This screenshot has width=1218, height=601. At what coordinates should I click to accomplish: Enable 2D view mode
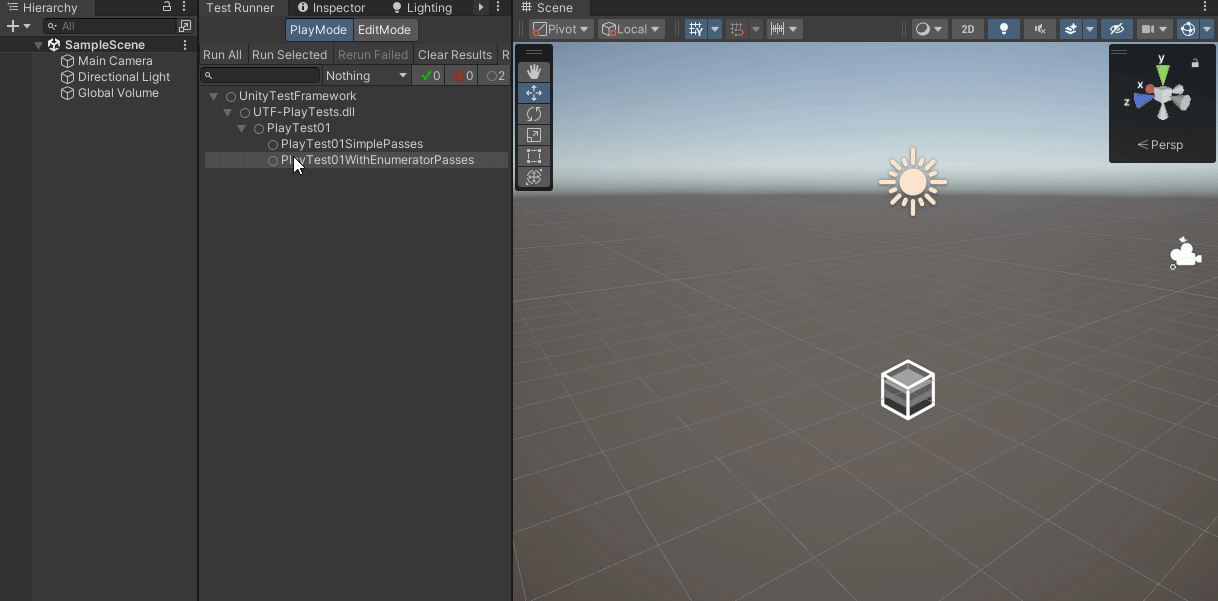click(967, 29)
